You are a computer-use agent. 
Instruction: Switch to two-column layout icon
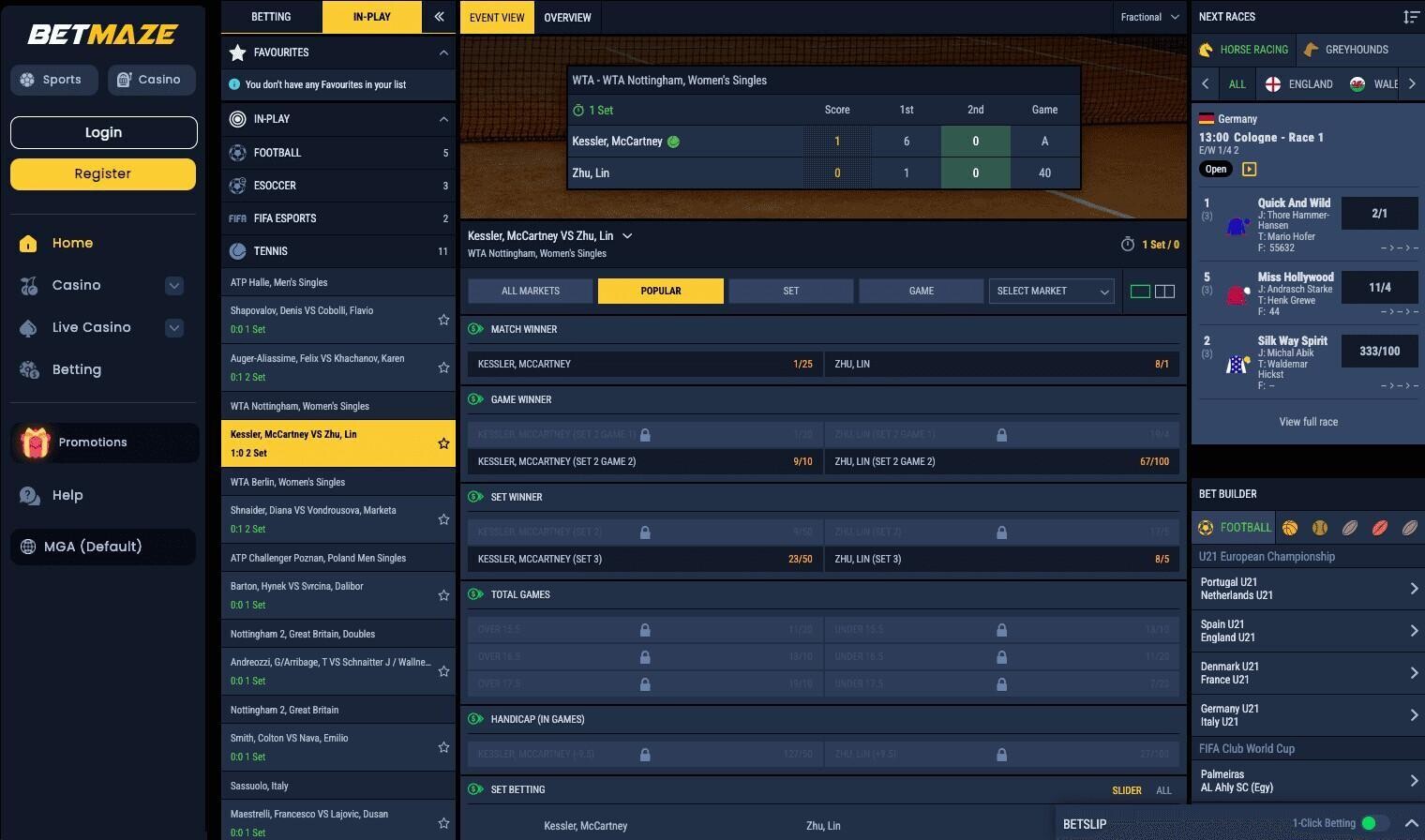coord(1164,292)
